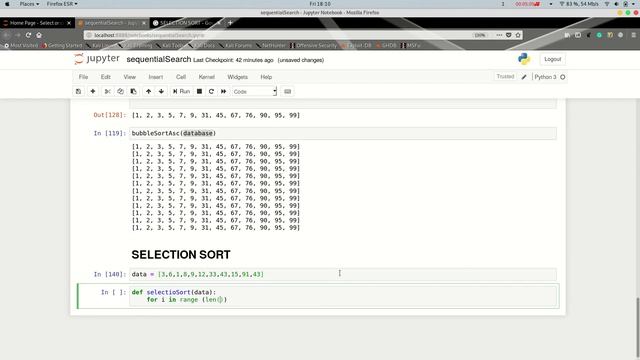
Task: Click the SELECTION SORT heading
Action: coord(181,255)
